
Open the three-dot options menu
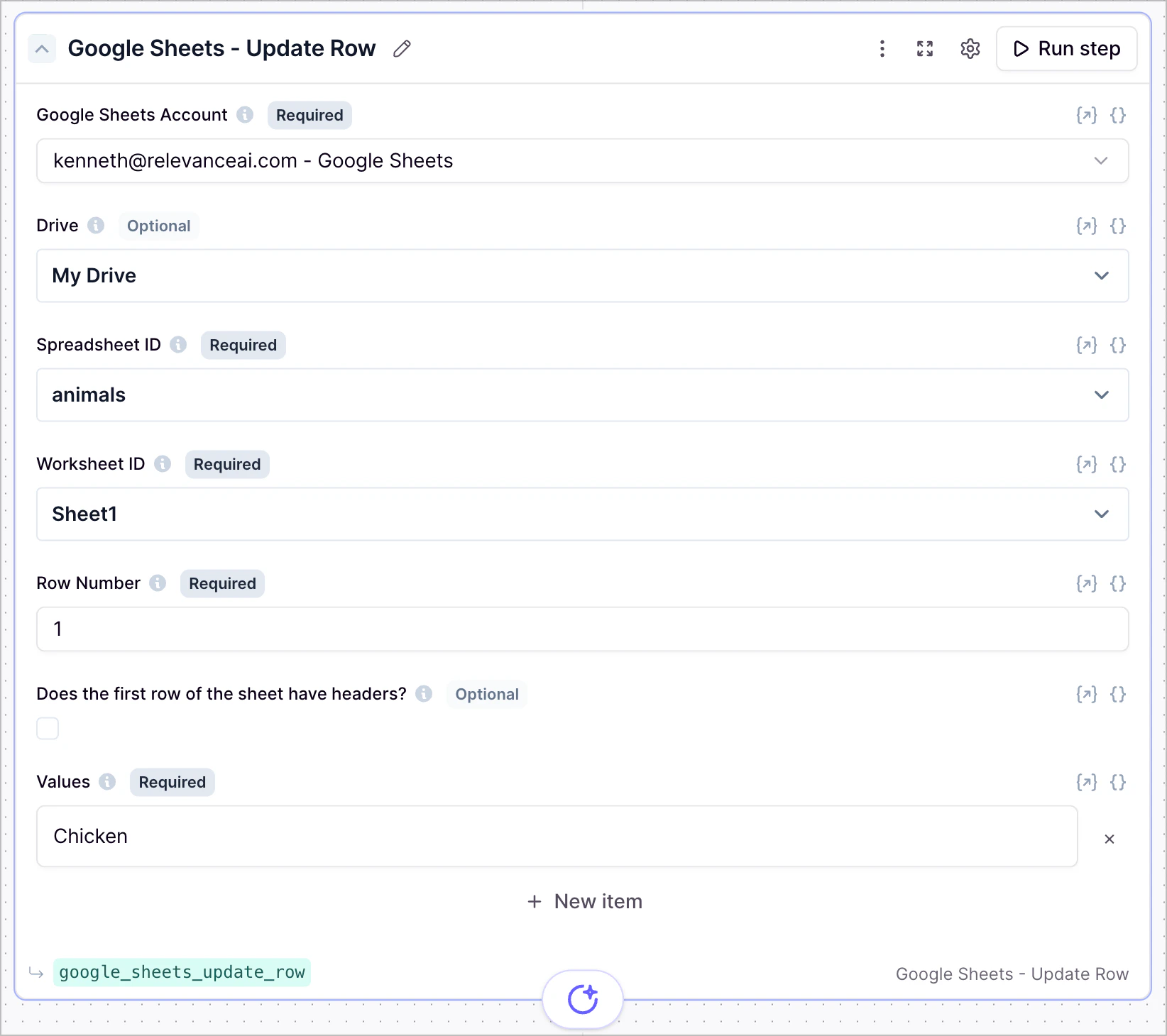coord(882,48)
